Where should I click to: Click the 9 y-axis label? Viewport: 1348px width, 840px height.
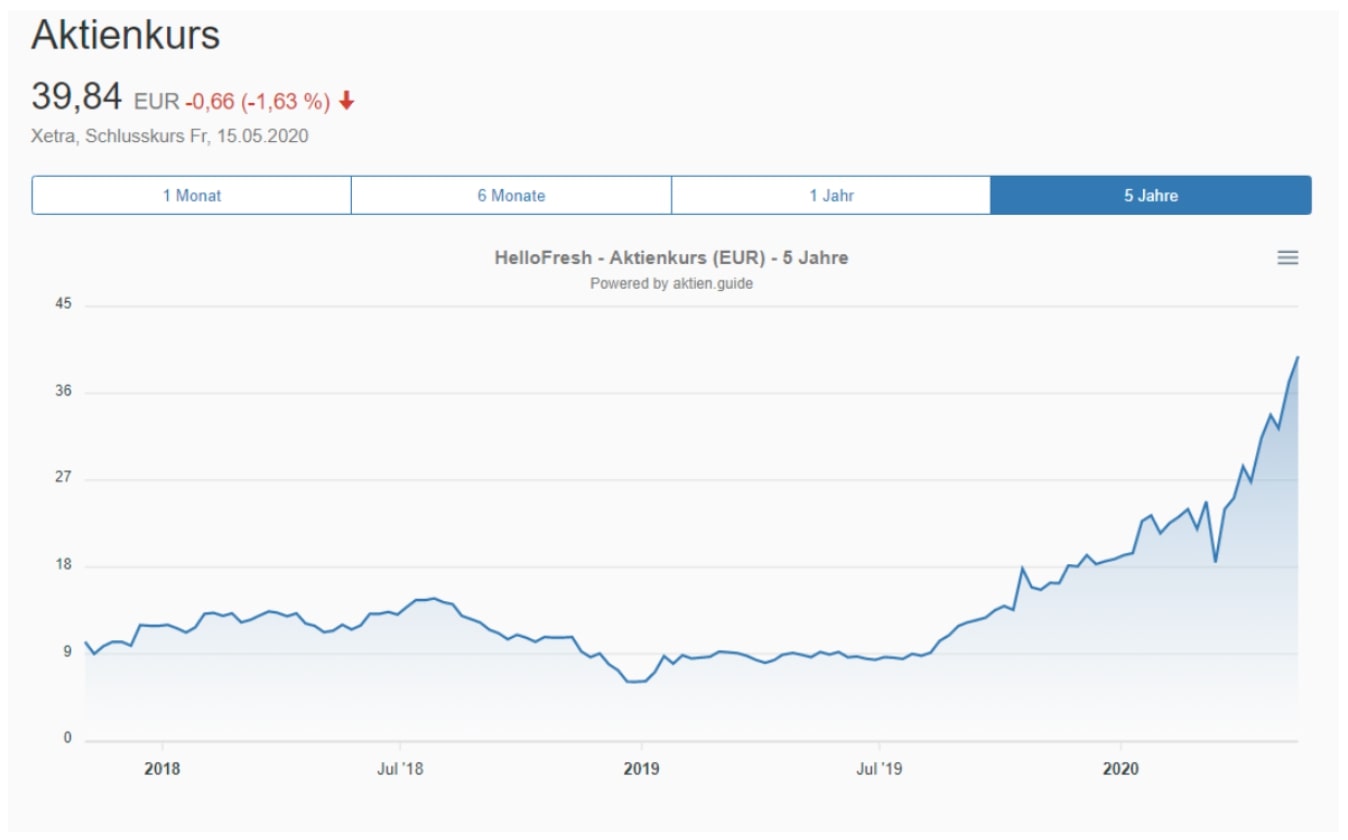click(x=68, y=652)
